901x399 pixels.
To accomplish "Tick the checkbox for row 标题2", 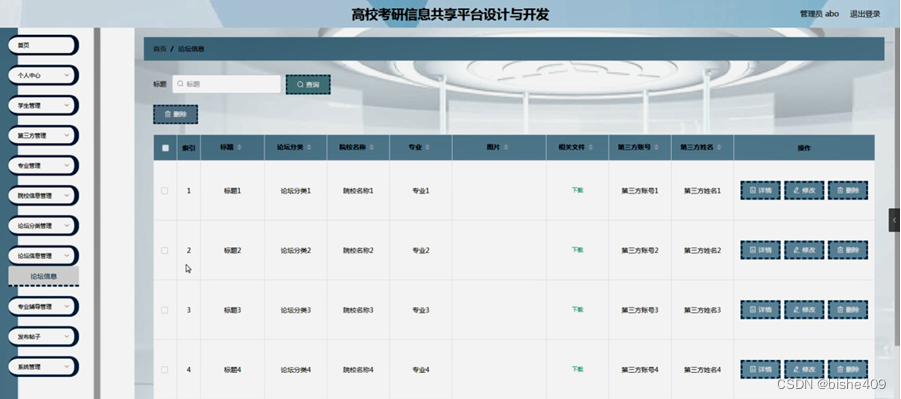I will coord(165,250).
